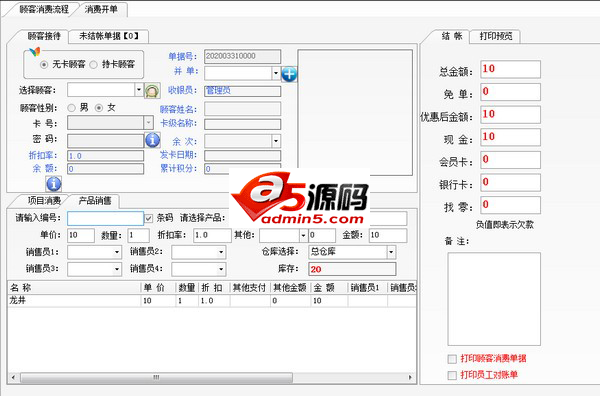Click the 现金 field

[510, 137]
